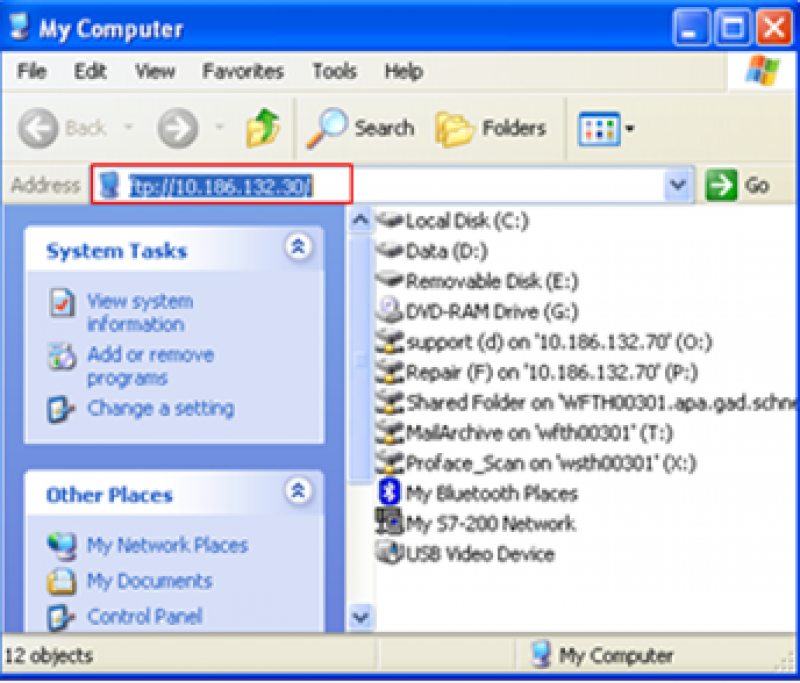Click the 'My S7-200 Network' label

[490, 523]
